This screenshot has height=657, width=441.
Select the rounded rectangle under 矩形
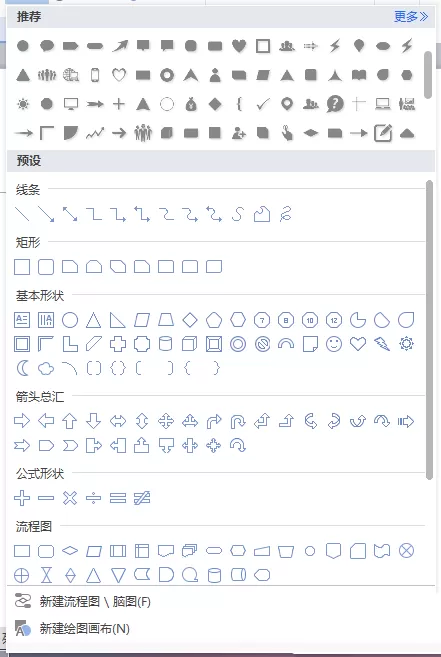[46, 267]
